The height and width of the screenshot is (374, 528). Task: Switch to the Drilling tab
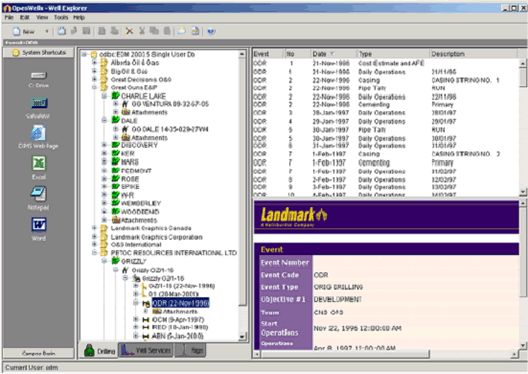pyautogui.click(x=99, y=351)
